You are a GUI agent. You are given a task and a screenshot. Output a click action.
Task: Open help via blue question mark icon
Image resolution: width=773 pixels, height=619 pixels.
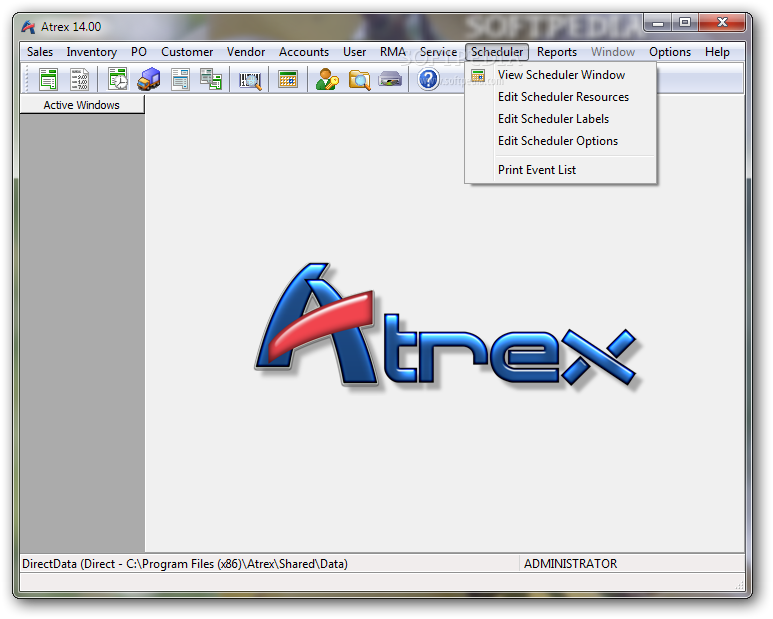(428, 79)
